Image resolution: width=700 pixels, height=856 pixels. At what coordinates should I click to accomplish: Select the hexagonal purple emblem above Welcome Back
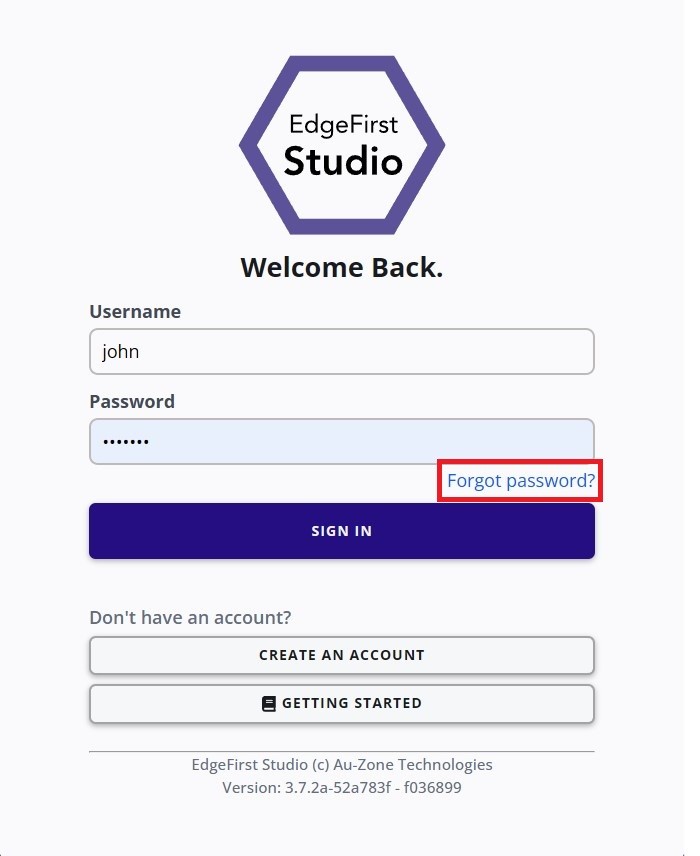342,143
